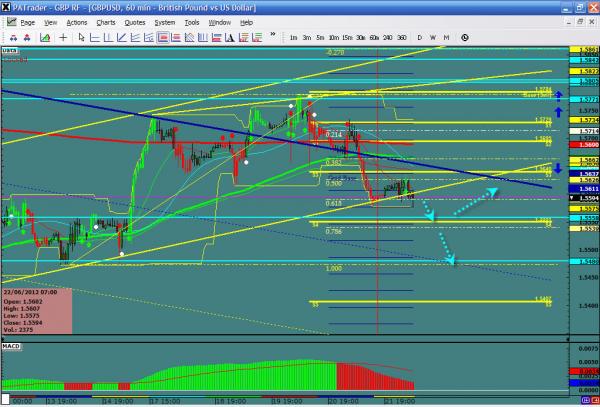Screen dimensions: 600x407
Task: Click the PATrader application icon in title bar
Action: (x=6, y=7)
